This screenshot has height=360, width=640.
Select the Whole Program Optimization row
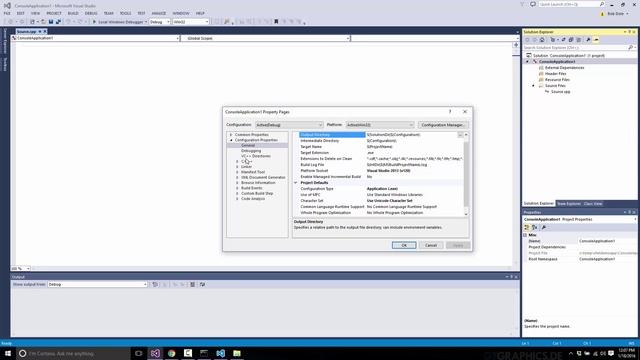pyautogui.click(x=381, y=213)
